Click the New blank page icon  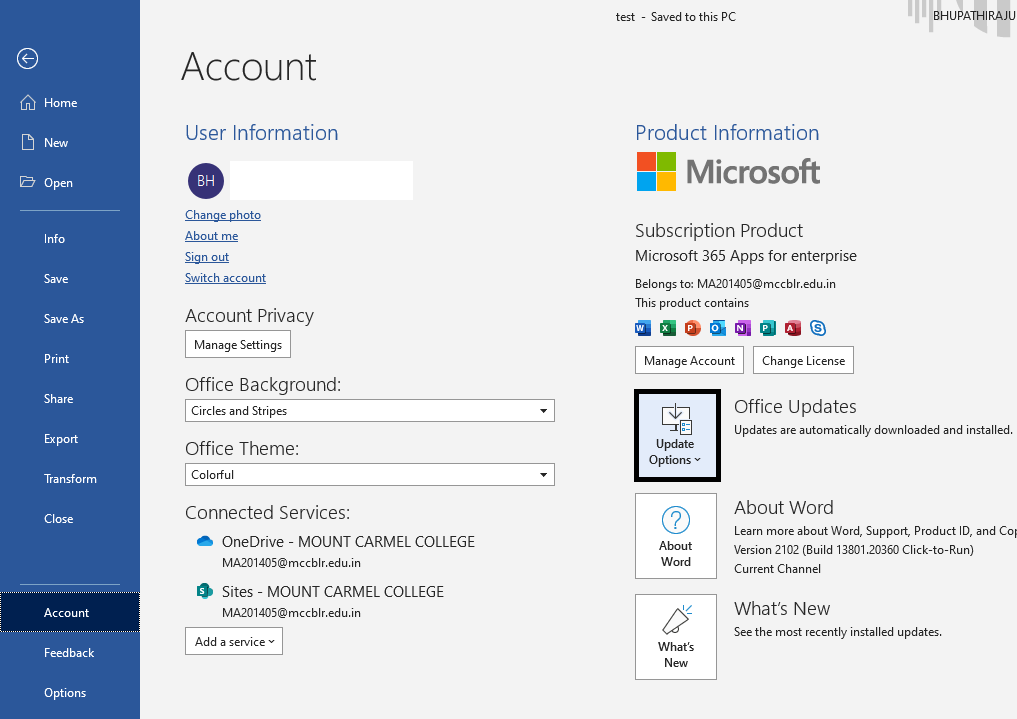point(28,143)
